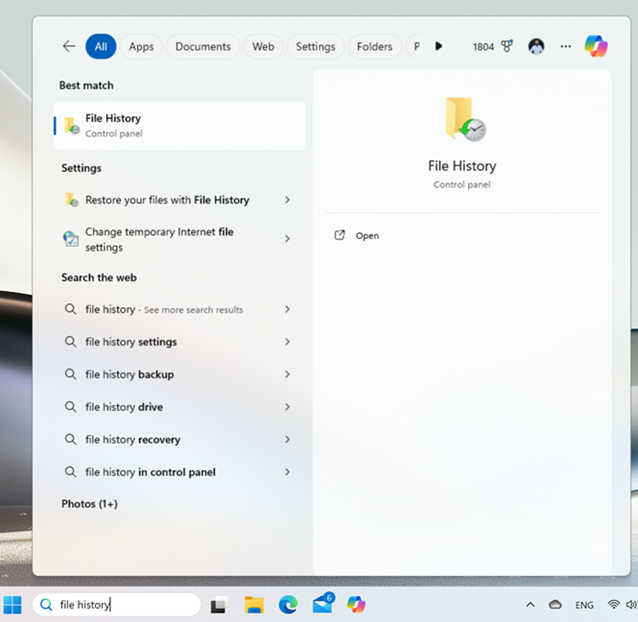Expand file history settings chevron
The height and width of the screenshot is (622, 638).
point(287,342)
